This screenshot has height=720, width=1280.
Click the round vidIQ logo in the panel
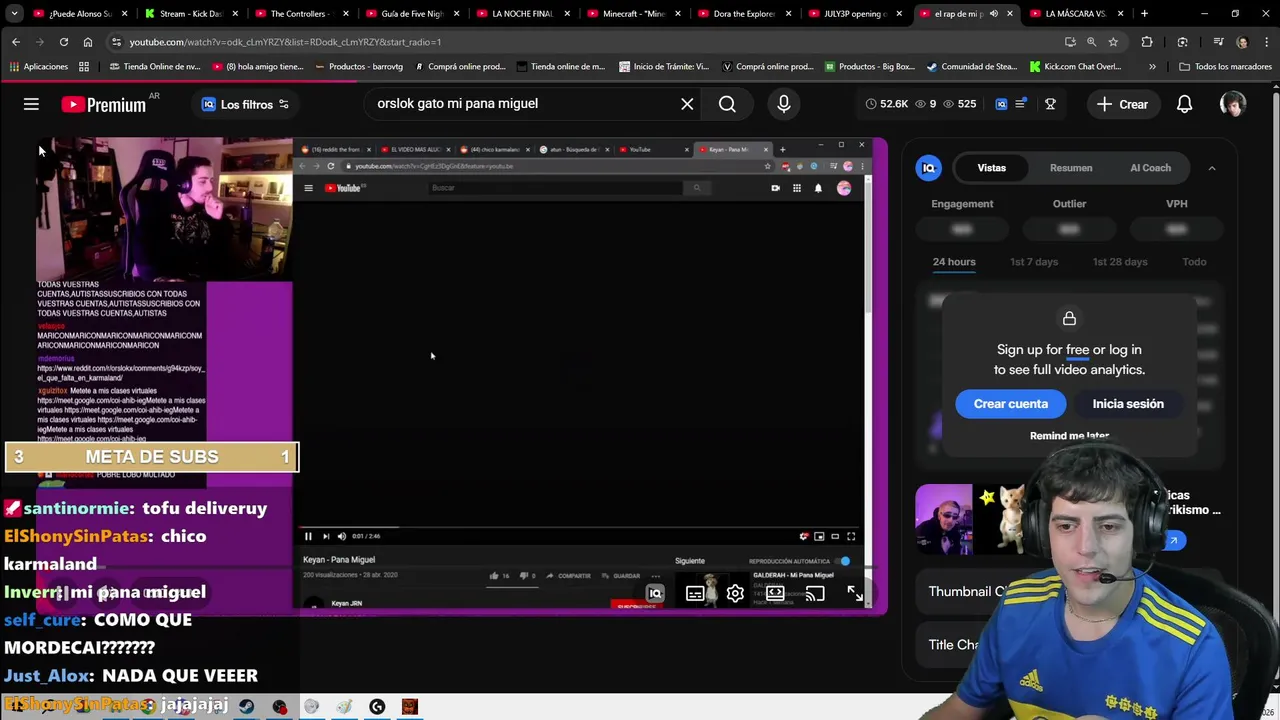928,168
